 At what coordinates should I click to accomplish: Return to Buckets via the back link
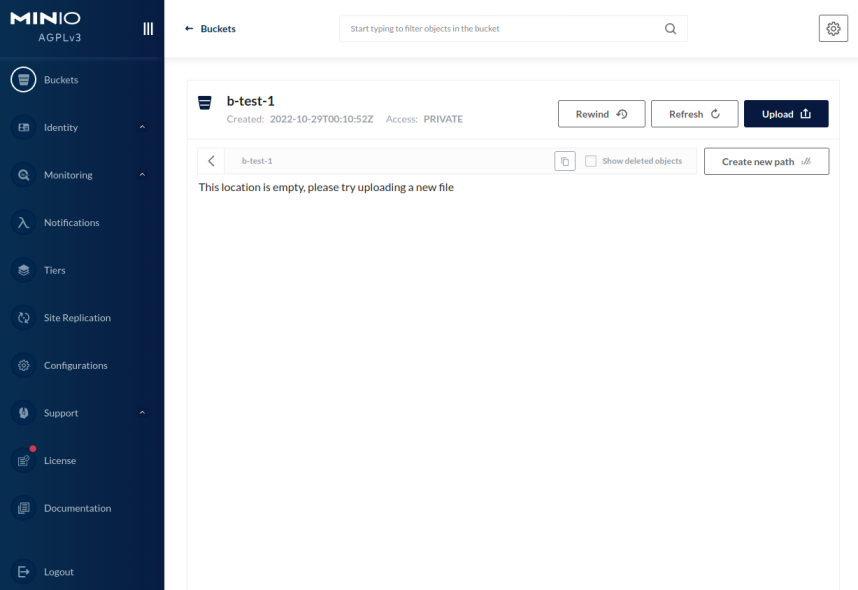click(211, 29)
